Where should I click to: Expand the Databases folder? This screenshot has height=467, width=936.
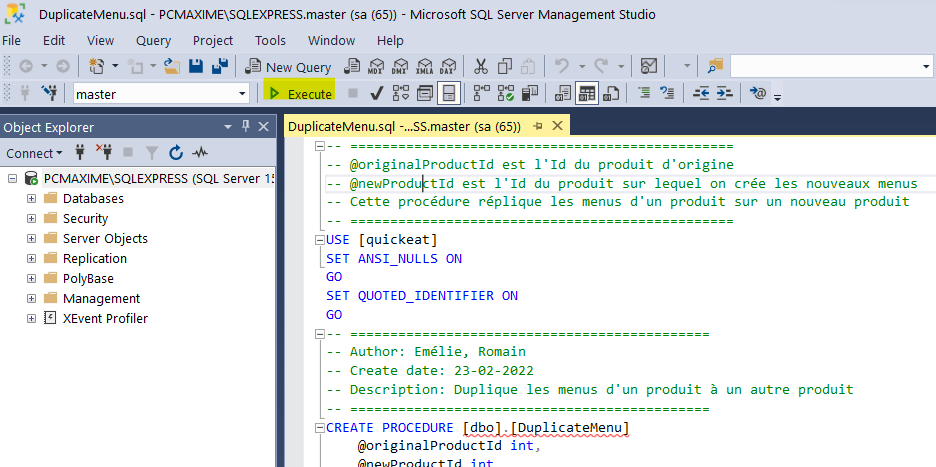(x=32, y=198)
